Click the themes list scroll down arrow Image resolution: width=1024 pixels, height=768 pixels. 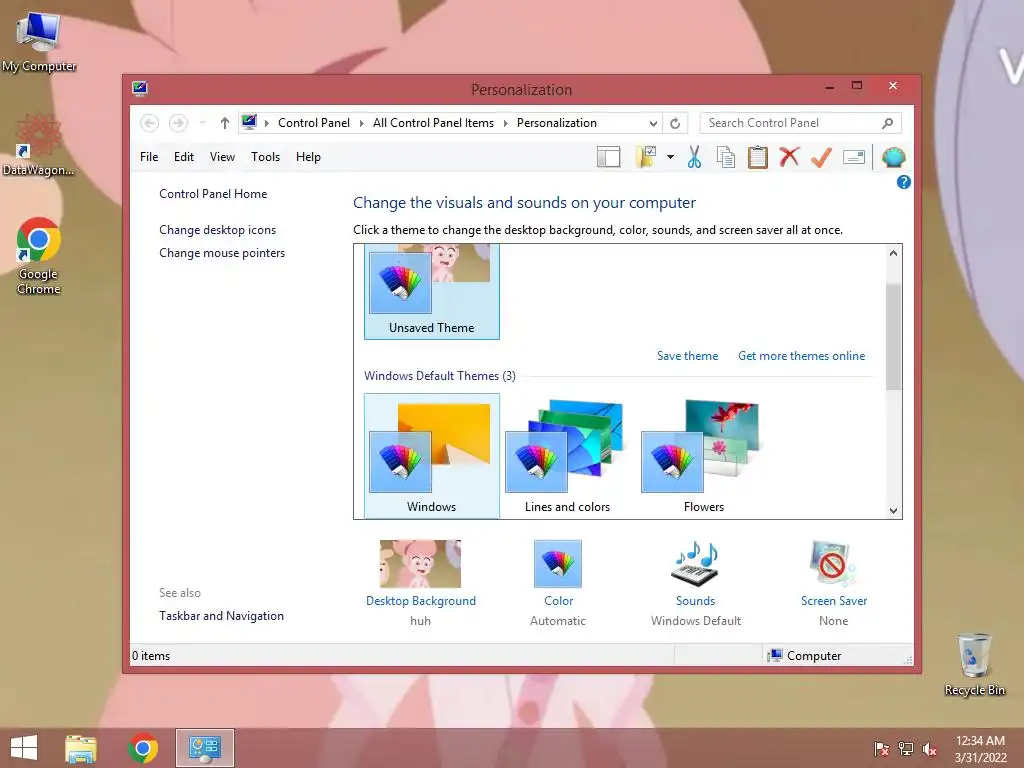893,511
